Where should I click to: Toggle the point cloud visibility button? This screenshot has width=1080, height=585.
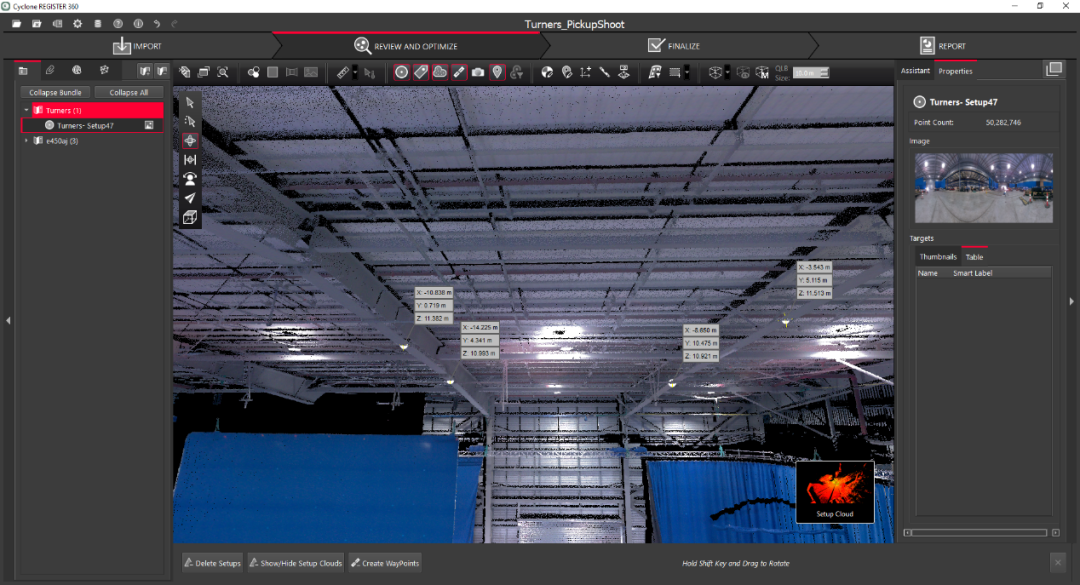click(x=440, y=72)
